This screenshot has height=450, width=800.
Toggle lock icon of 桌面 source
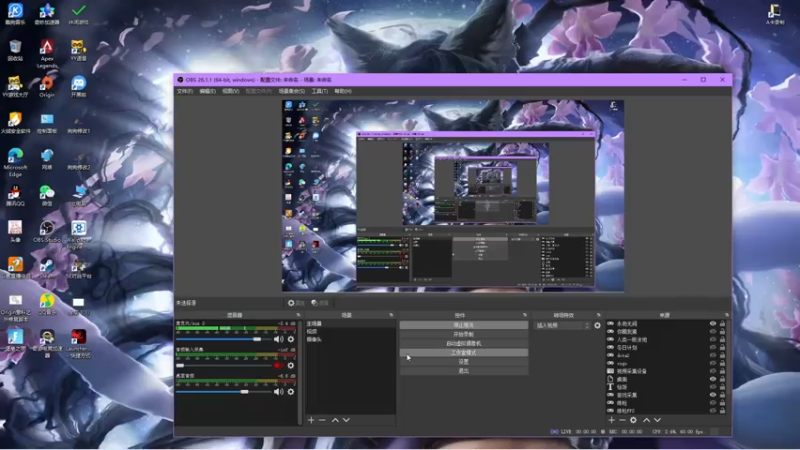(722, 379)
